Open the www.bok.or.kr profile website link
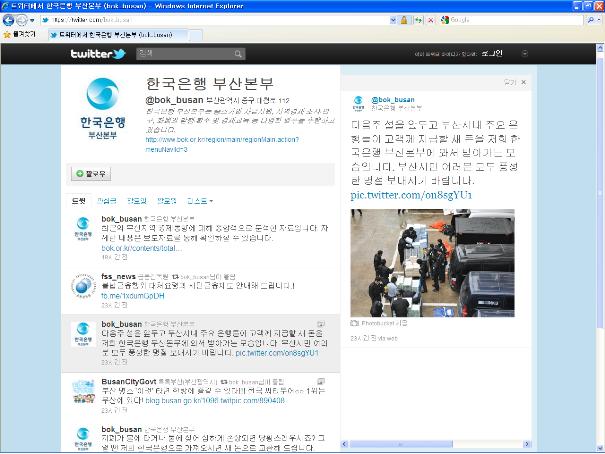605x454 pixels. tap(222, 144)
